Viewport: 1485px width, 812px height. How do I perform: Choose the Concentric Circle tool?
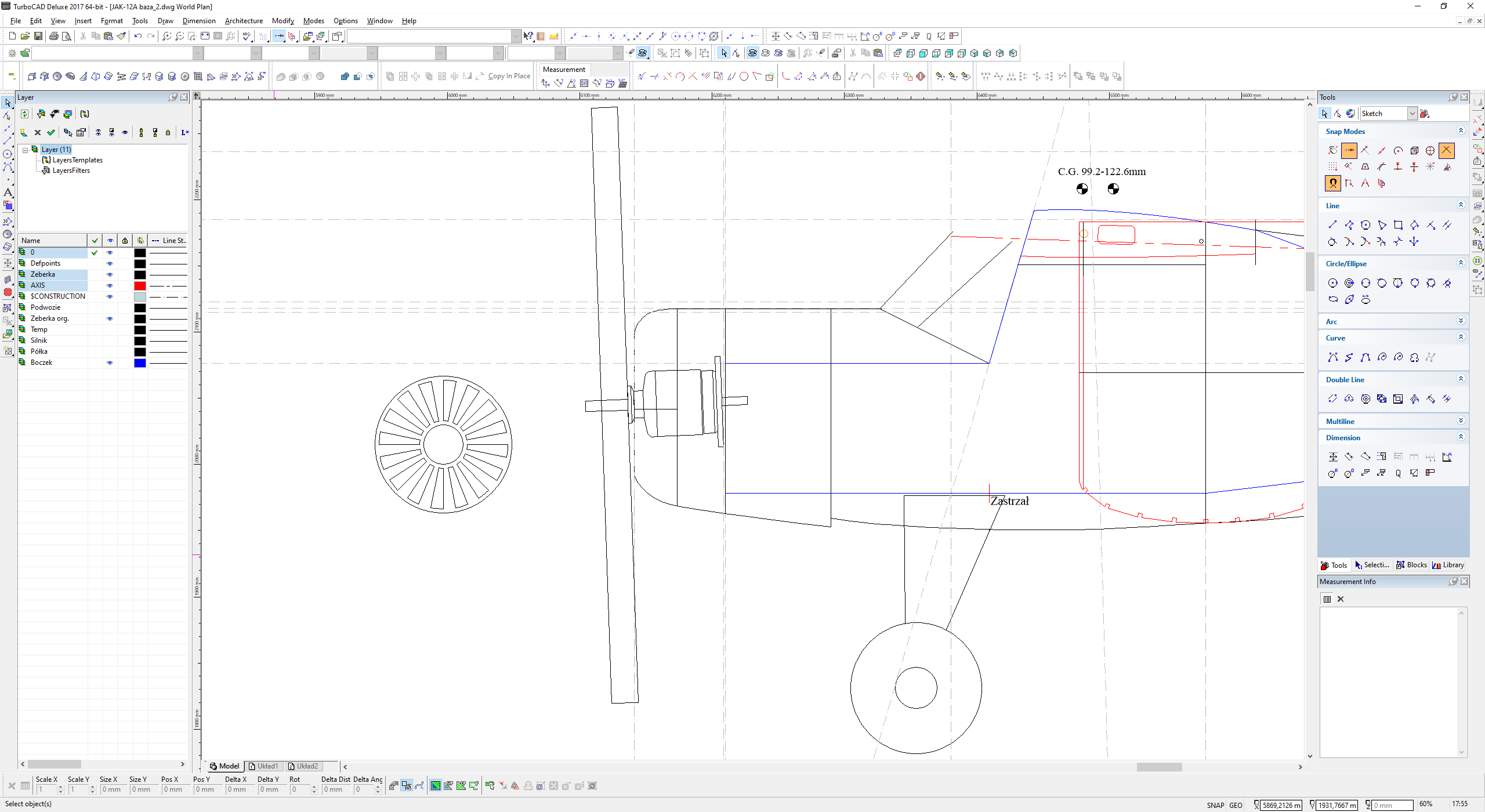pos(1349,283)
